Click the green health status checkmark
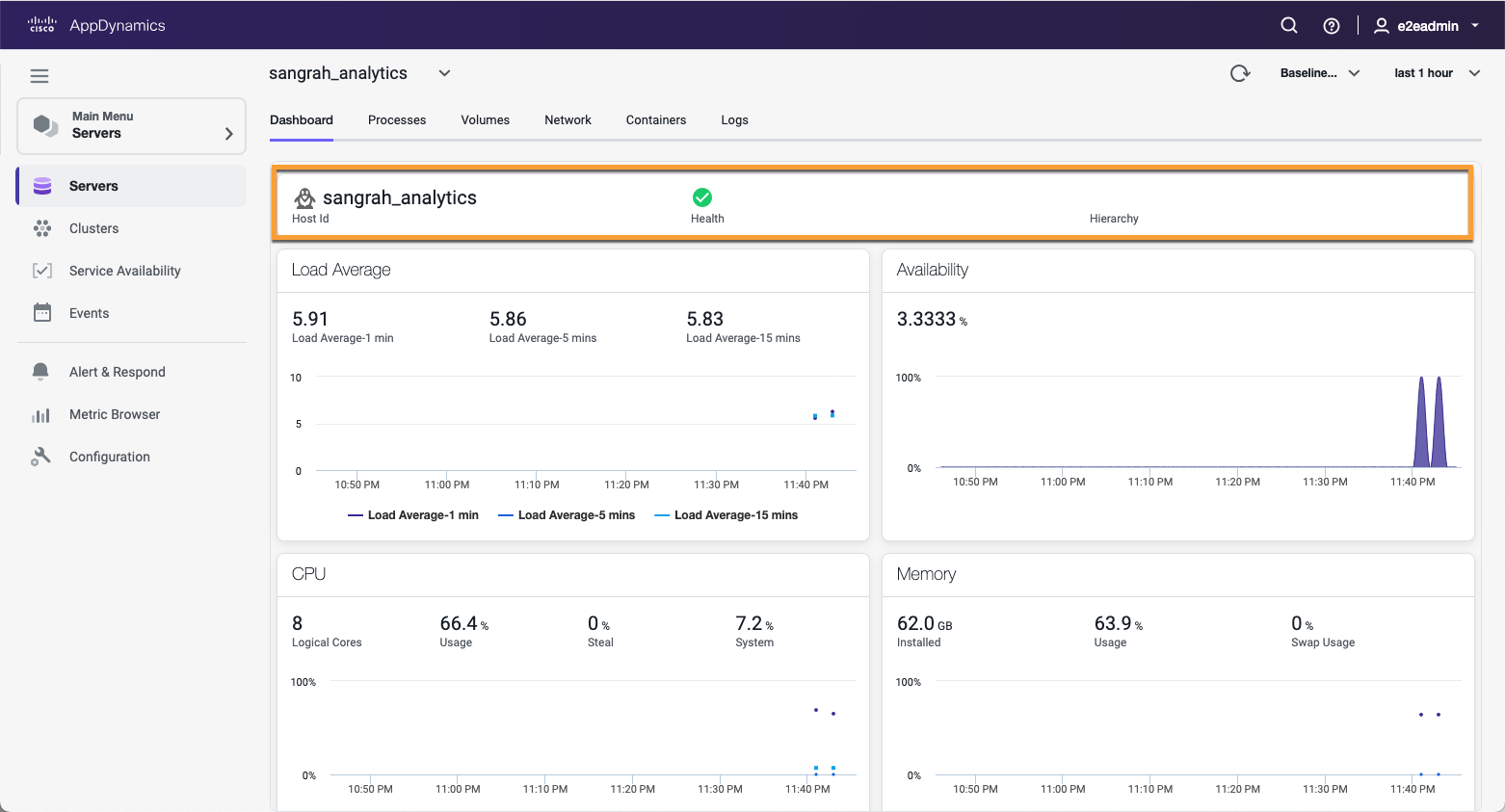1505x812 pixels. 702,197
